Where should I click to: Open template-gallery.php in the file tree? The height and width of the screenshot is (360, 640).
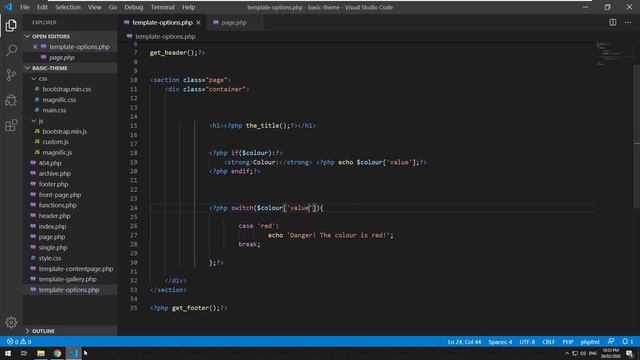(x=67, y=279)
